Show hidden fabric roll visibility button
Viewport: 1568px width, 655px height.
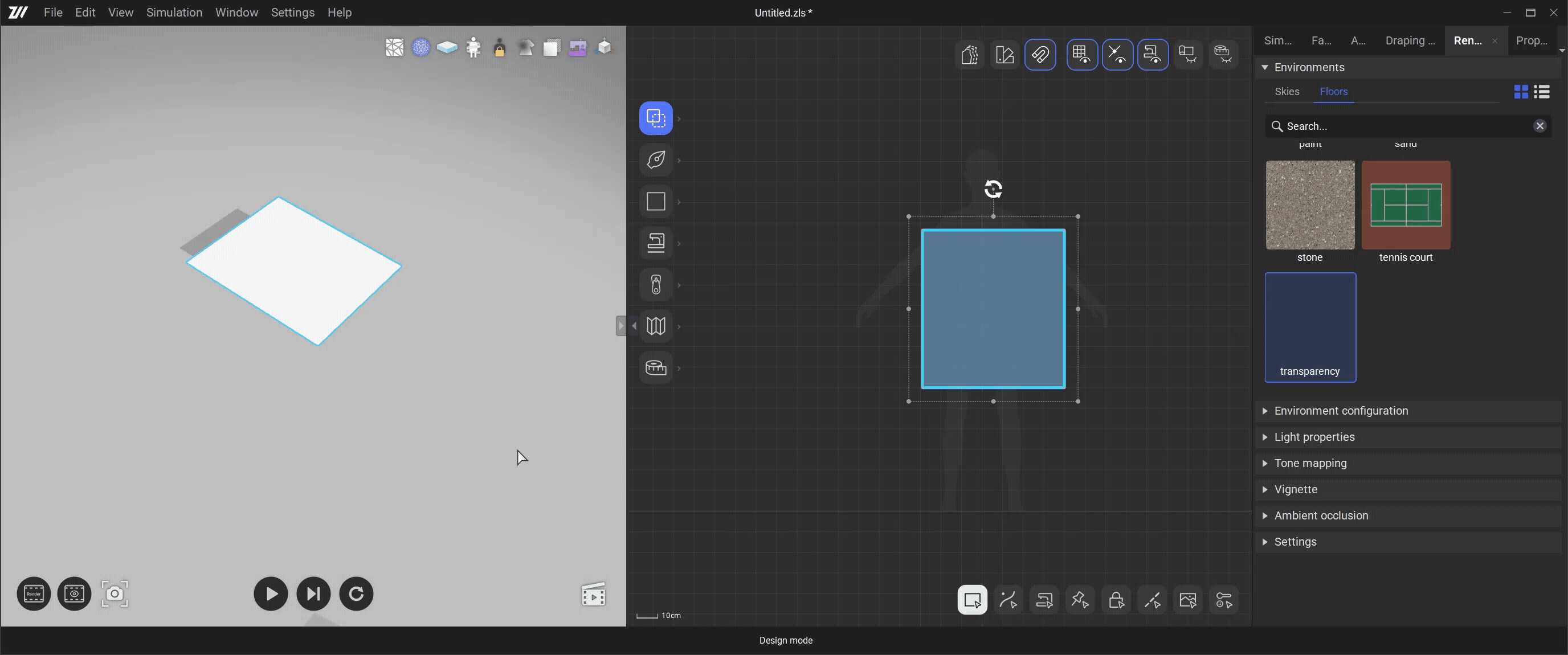(1187, 55)
